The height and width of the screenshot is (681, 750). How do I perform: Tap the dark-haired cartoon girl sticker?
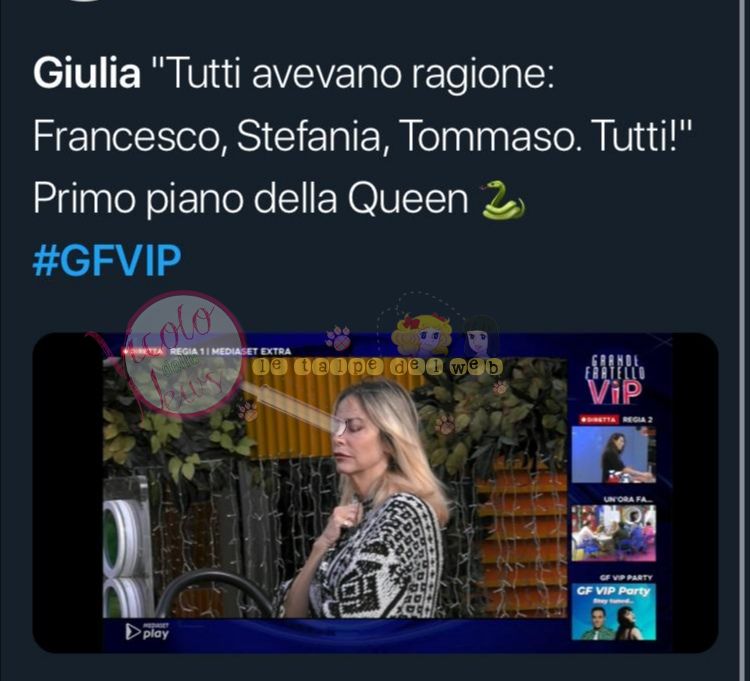click(x=481, y=335)
